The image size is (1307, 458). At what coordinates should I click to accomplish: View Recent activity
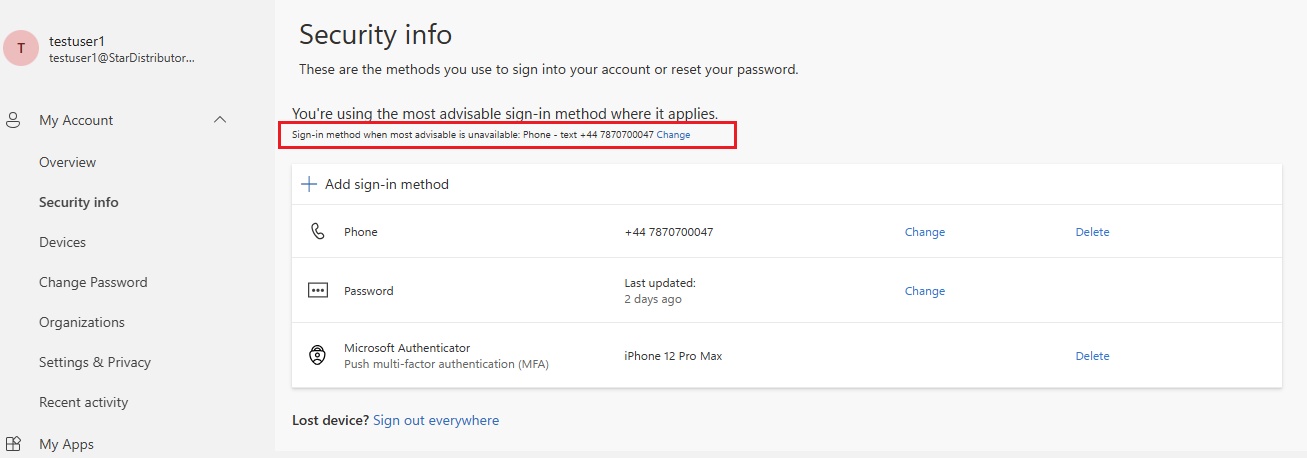pyautogui.click(x=83, y=402)
